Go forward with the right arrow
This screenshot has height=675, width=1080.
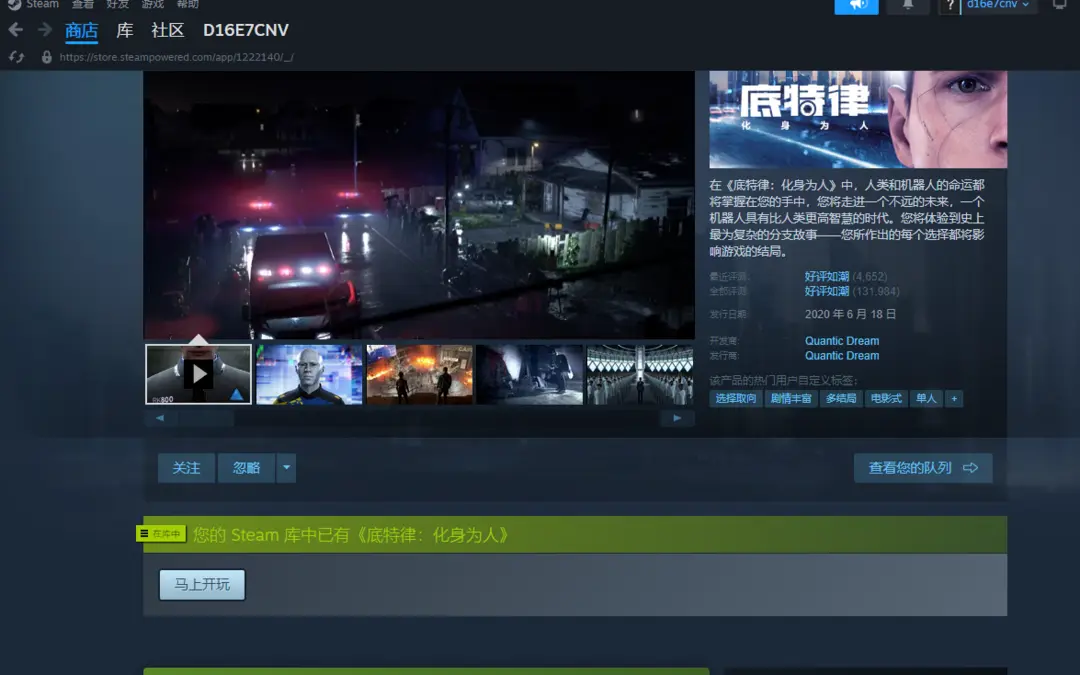coord(45,30)
